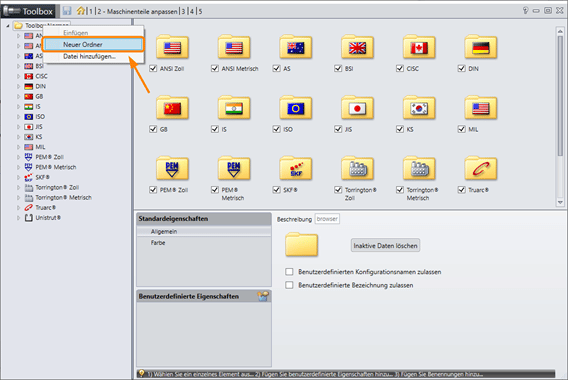Expand the ISO tree node

coord(18,117)
